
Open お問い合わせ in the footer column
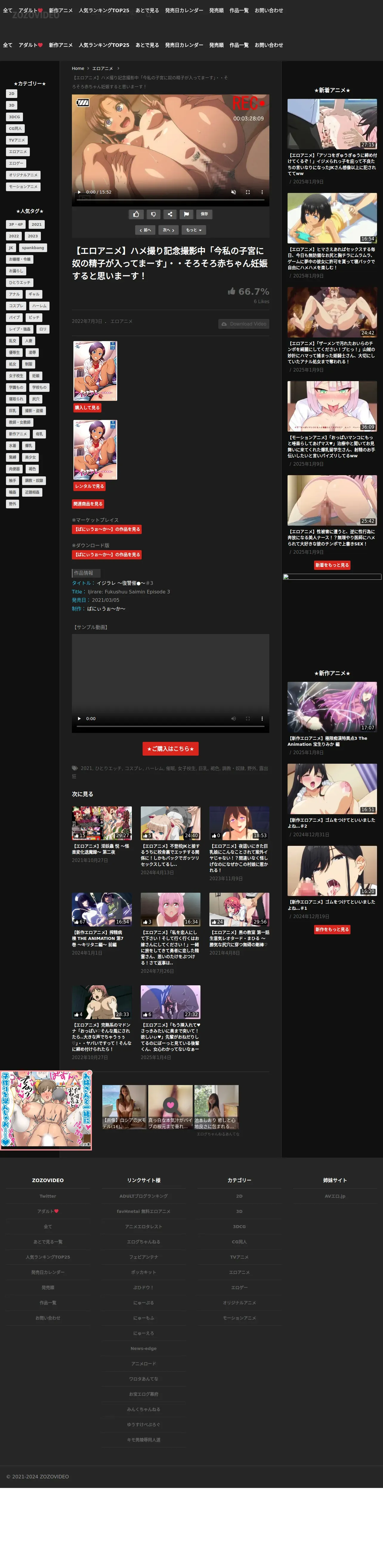[x=48, y=1318]
